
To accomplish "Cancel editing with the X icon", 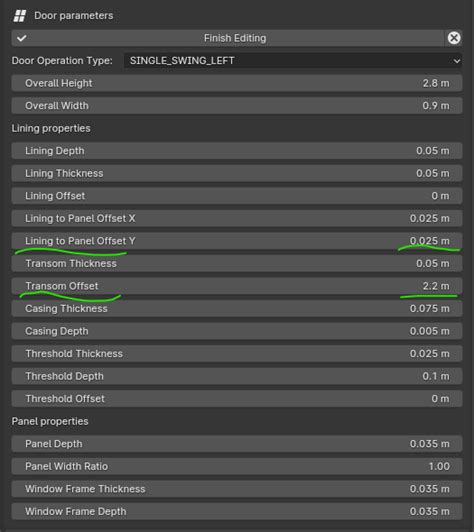I will [x=454, y=38].
